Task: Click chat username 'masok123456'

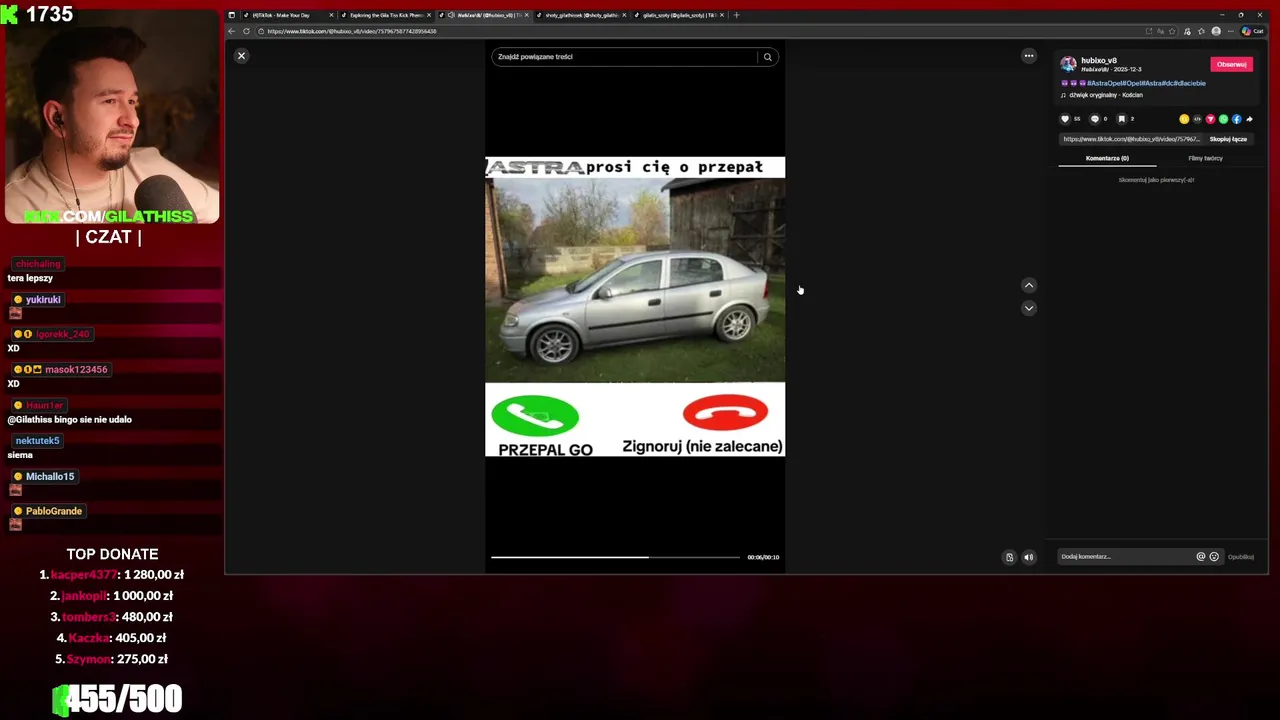Action: pos(76,370)
